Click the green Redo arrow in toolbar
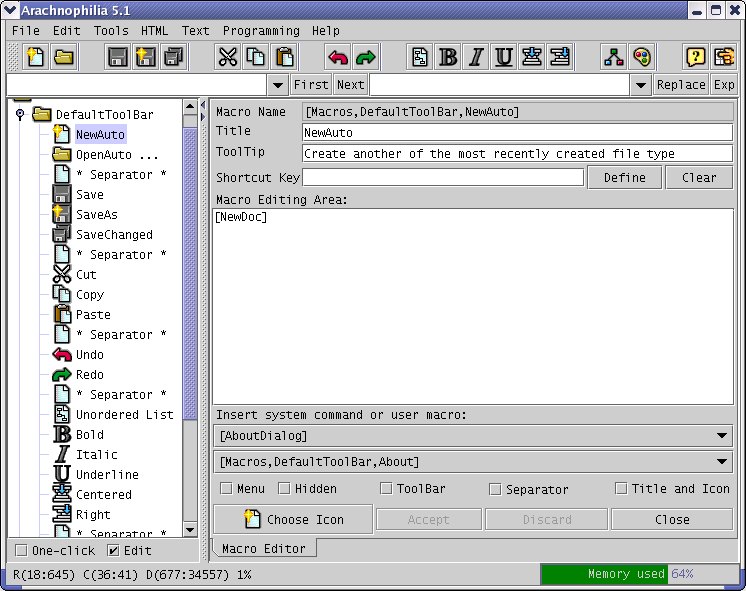 pos(366,57)
